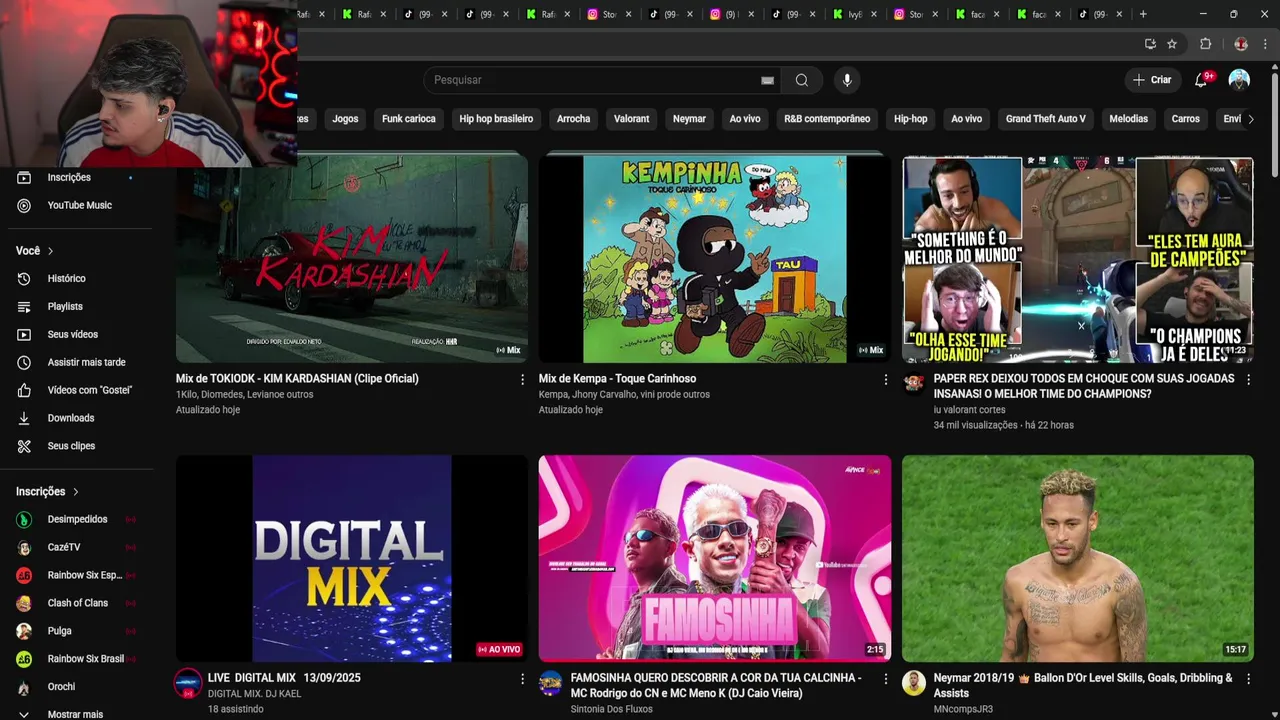Screen dimensions: 1280x720
Task: Select the Jogos filter chip
Action: 345,119
